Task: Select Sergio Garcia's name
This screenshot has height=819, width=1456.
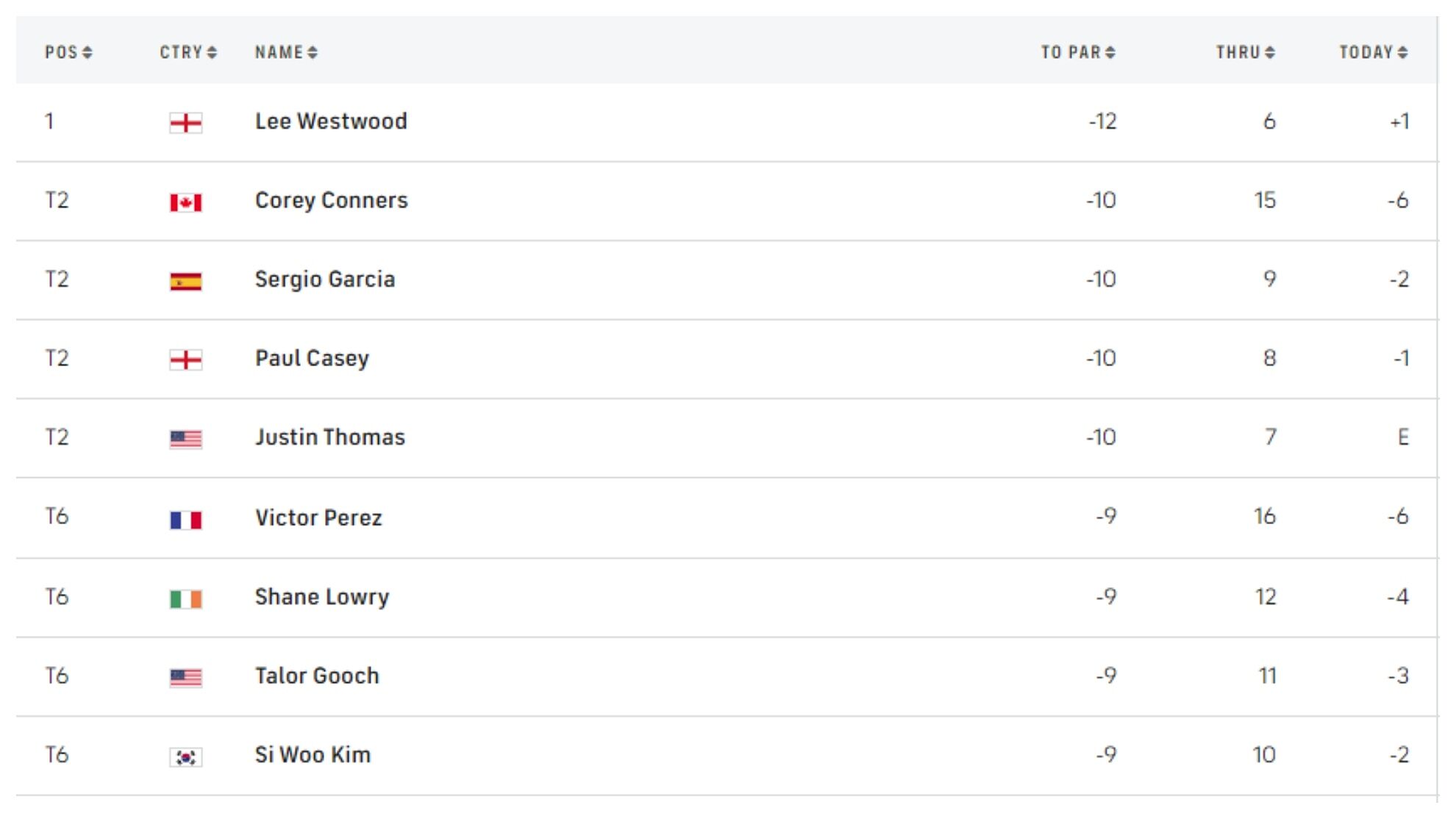Action: [325, 279]
